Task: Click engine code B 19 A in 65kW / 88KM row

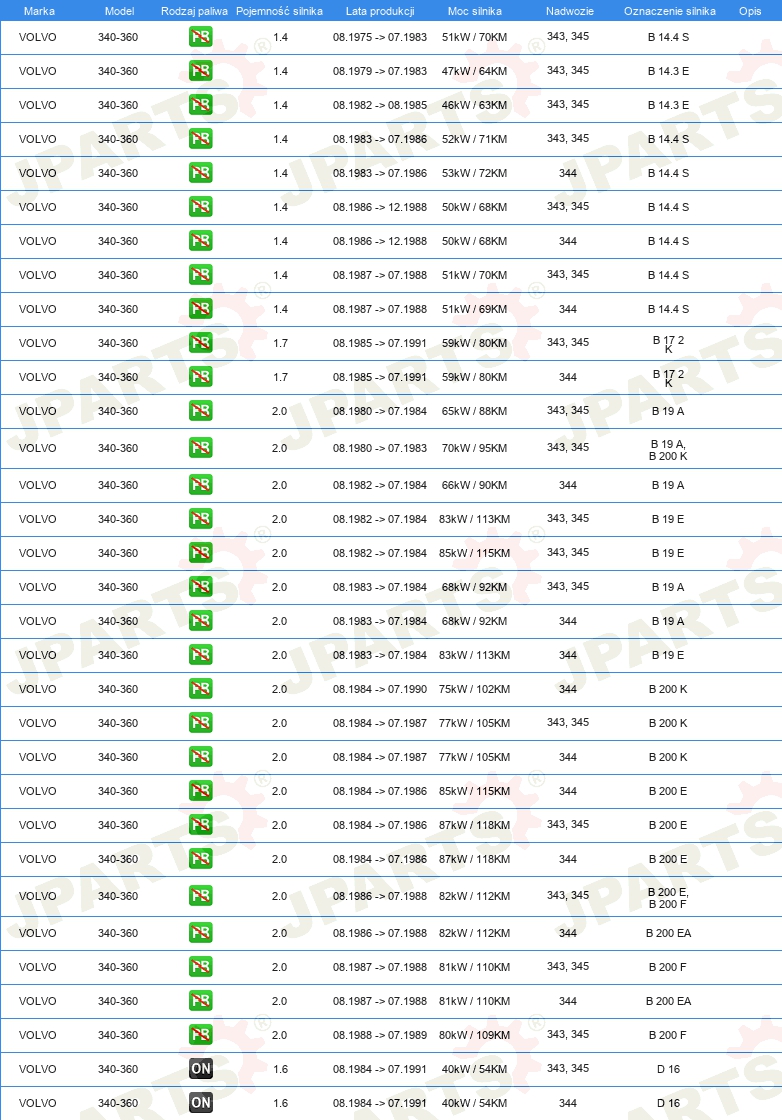Action: (x=668, y=411)
